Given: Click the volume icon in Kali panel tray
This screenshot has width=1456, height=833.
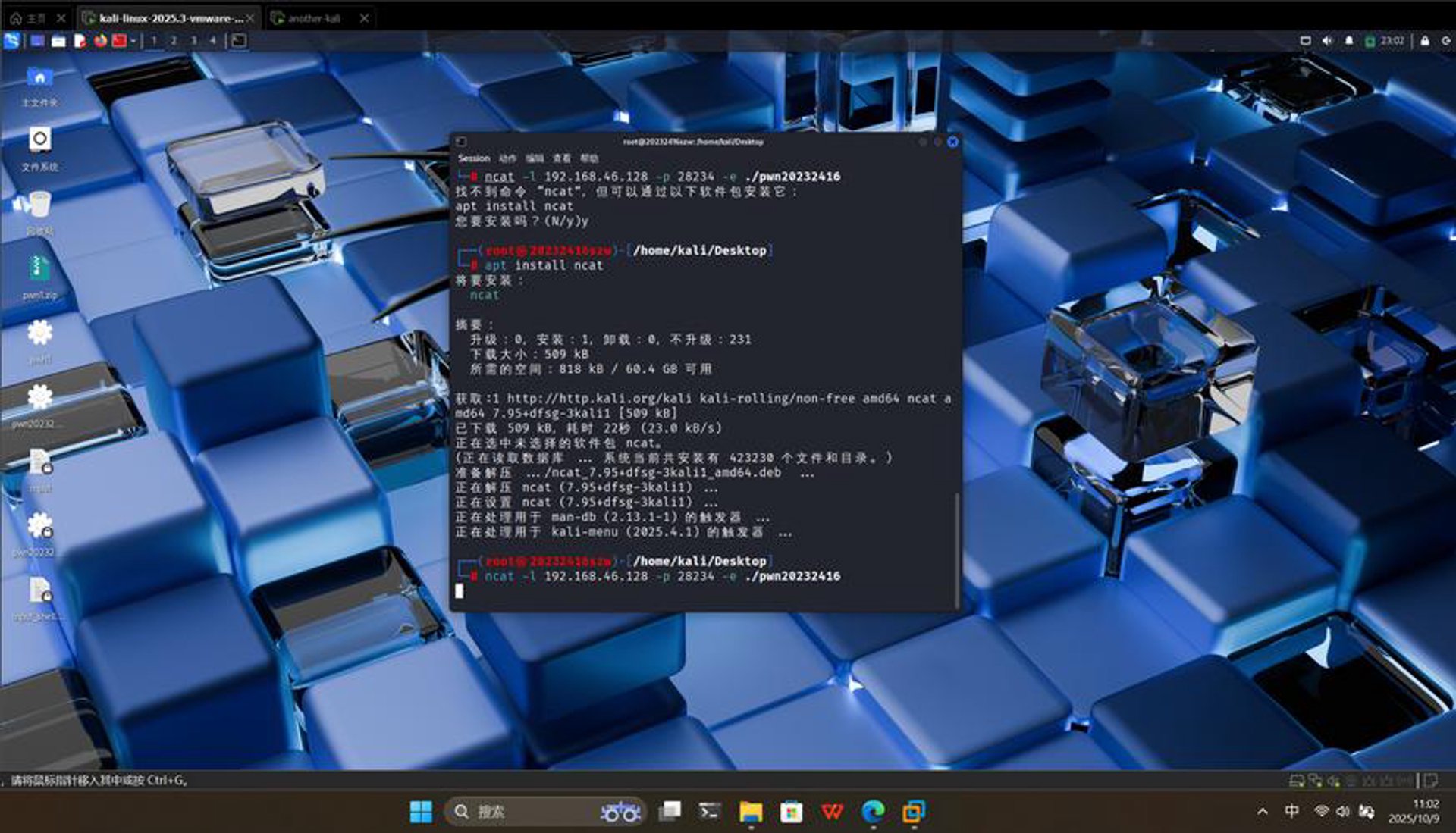Looking at the screenshot, I should [x=1327, y=41].
